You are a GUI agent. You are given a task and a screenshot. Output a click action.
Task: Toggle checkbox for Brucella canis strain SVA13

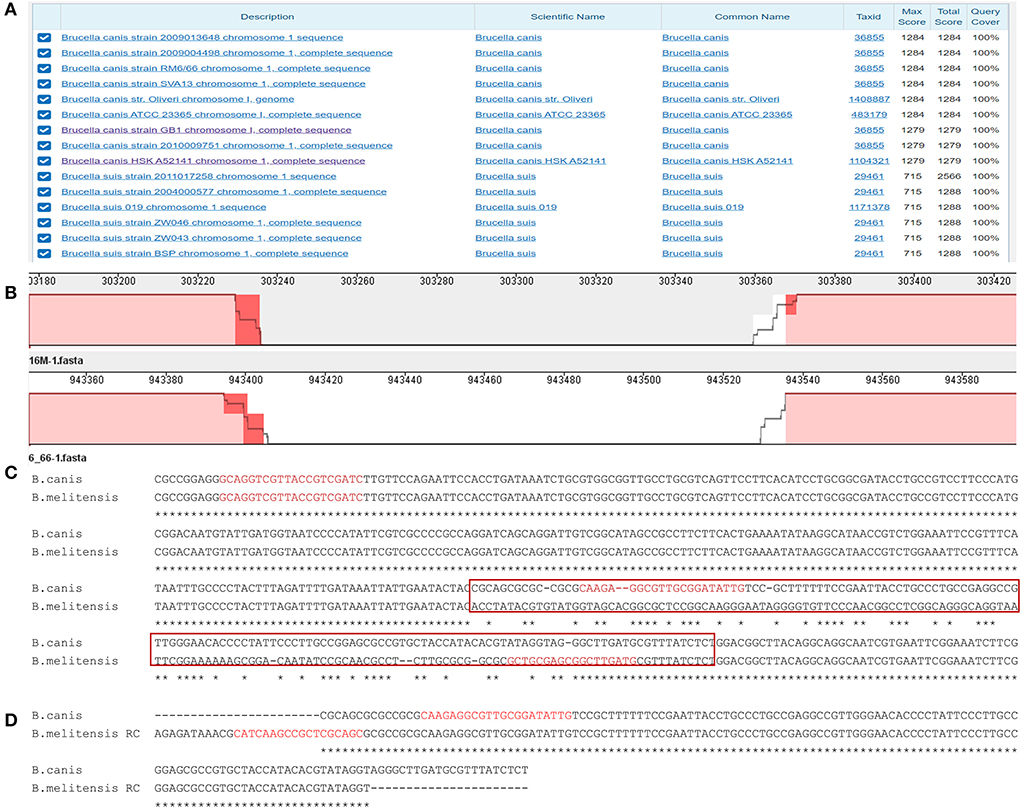click(x=44, y=84)
